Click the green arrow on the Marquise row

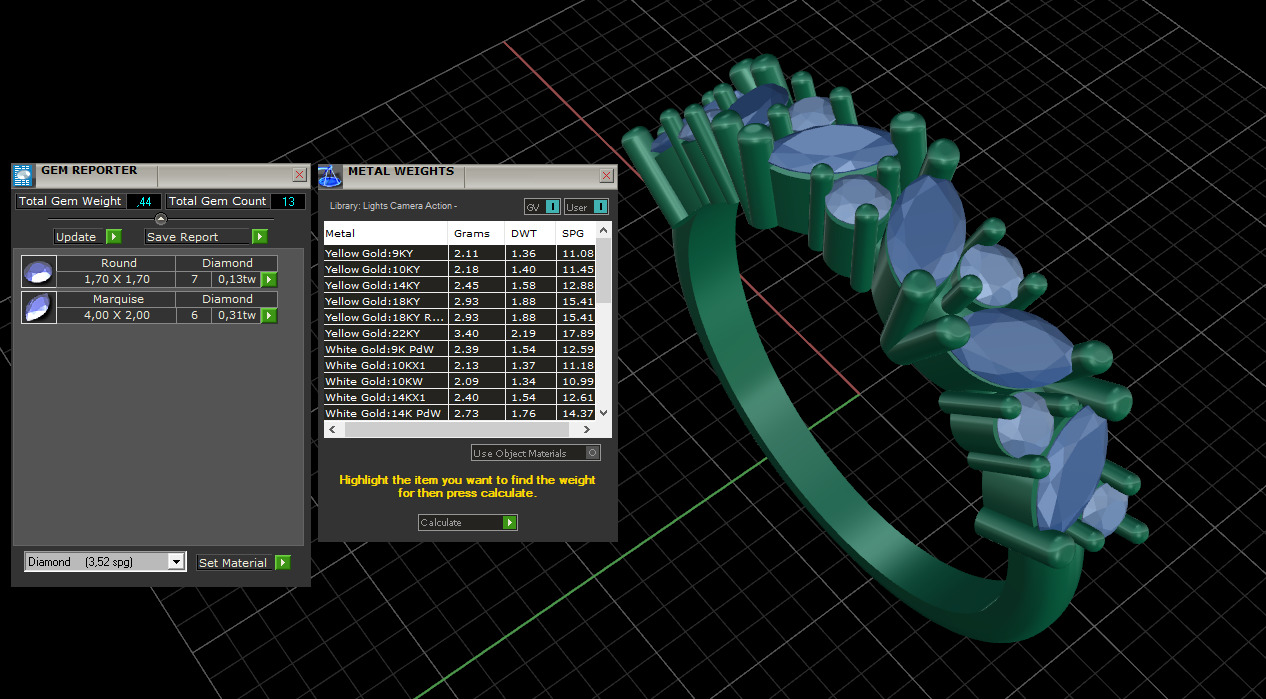pyautogui.click(x=269, y=316)
